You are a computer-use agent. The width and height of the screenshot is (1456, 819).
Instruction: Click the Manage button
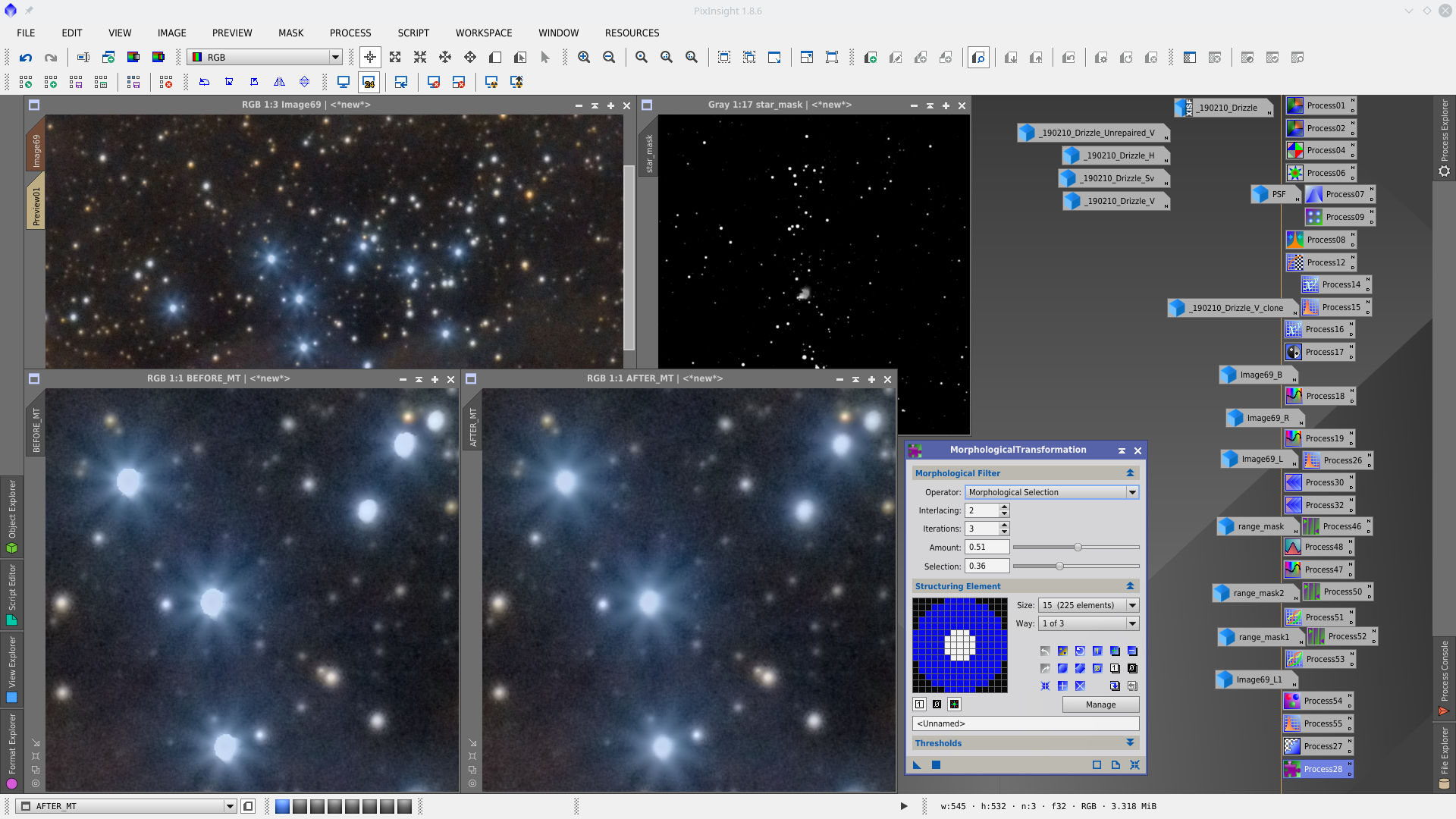pos(1100,704)
